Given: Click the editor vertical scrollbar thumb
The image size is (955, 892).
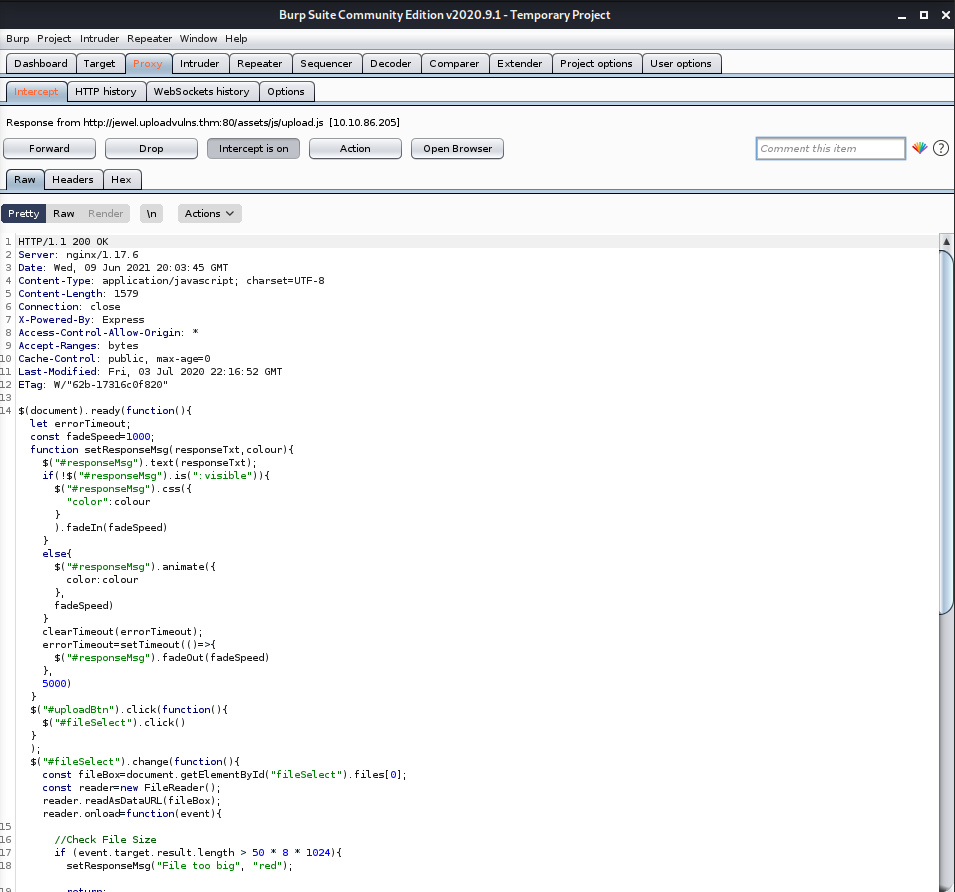Looking at the screenshot, I should [946, 432].
